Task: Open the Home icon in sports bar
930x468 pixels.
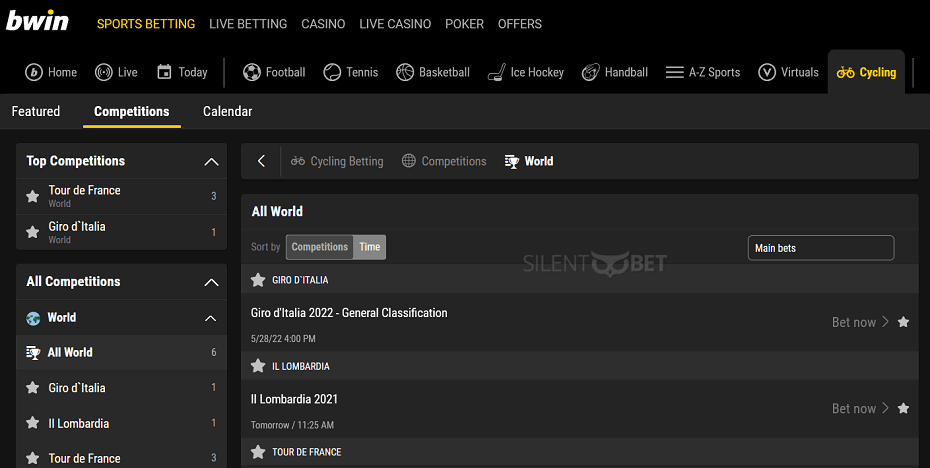Action: (34, 72)
